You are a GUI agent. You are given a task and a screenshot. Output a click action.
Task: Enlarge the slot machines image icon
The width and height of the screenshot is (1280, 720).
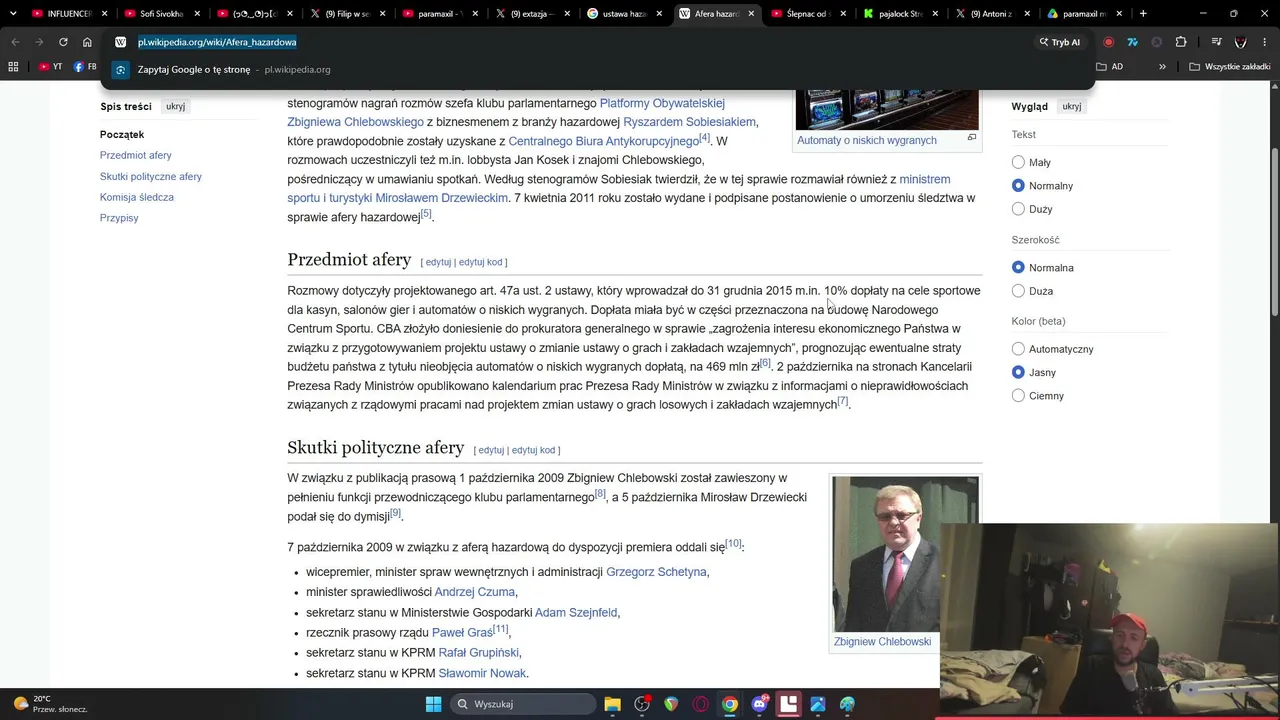[x=971, y=138]
